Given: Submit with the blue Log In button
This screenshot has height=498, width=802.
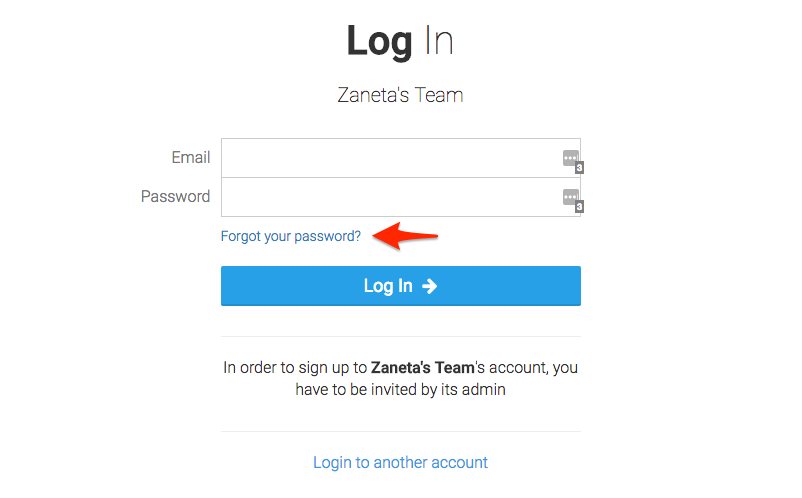Looking at the screenshot, I should click(x=401, y=286).
